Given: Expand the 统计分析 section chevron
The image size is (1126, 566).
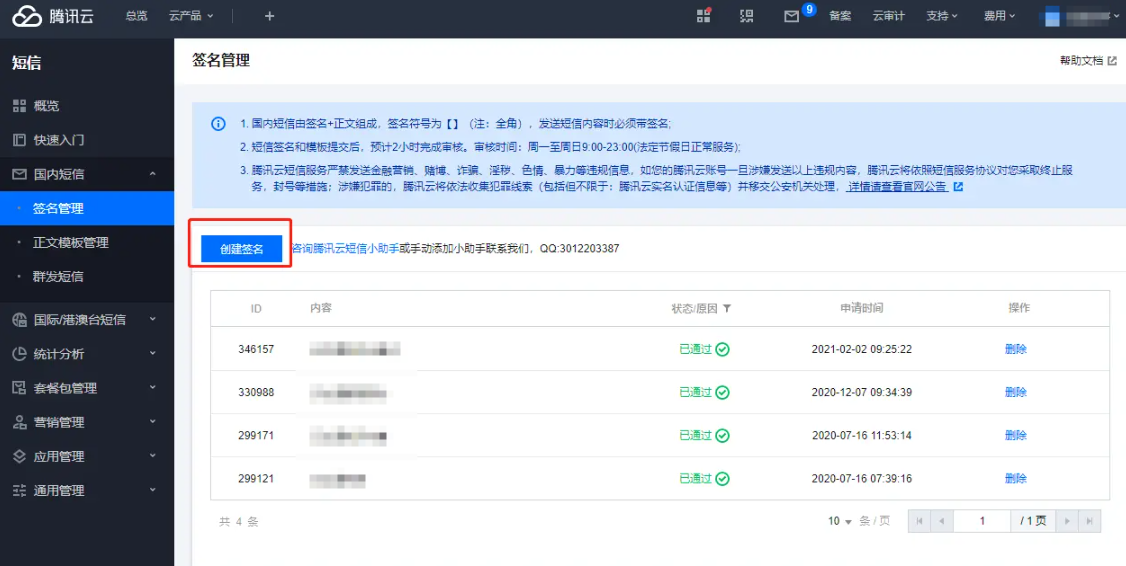Looking at the screenshot, I should pyautogui.click(x=153, y=352).
